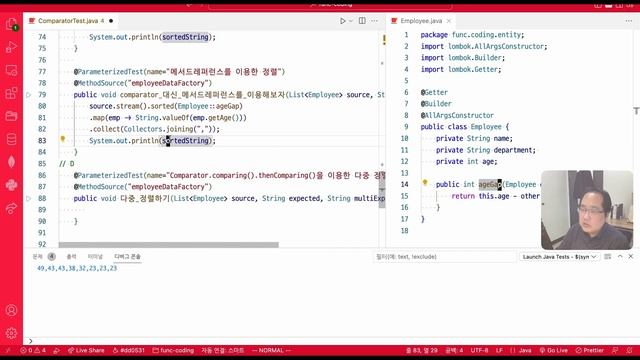Screen dimensions: 640x360
Task: Switch to the 터미널 (Terminal) panel tab
Action: point(95,256)
